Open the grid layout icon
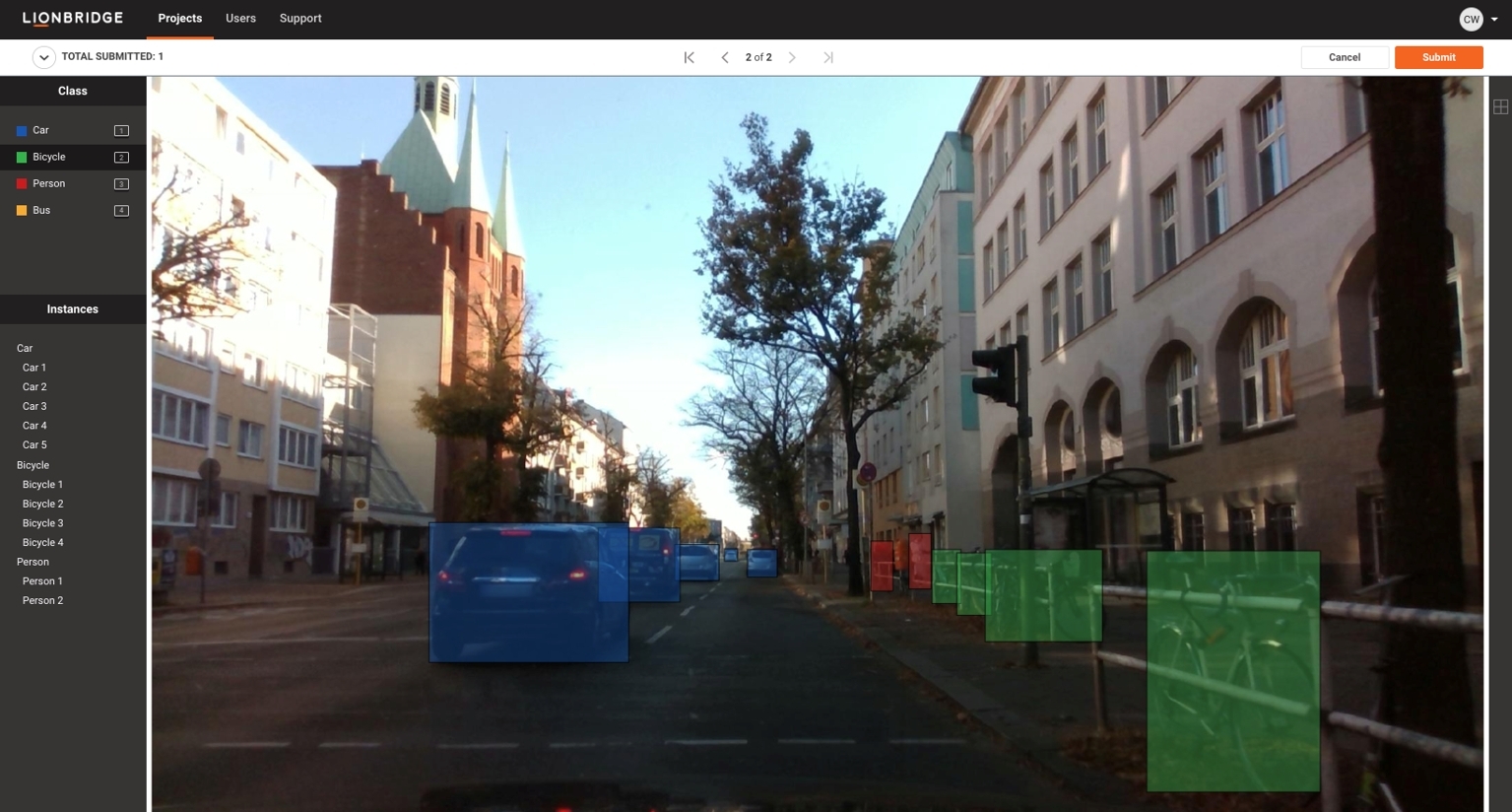1512x812 pixels. [x=1500, y=107]
